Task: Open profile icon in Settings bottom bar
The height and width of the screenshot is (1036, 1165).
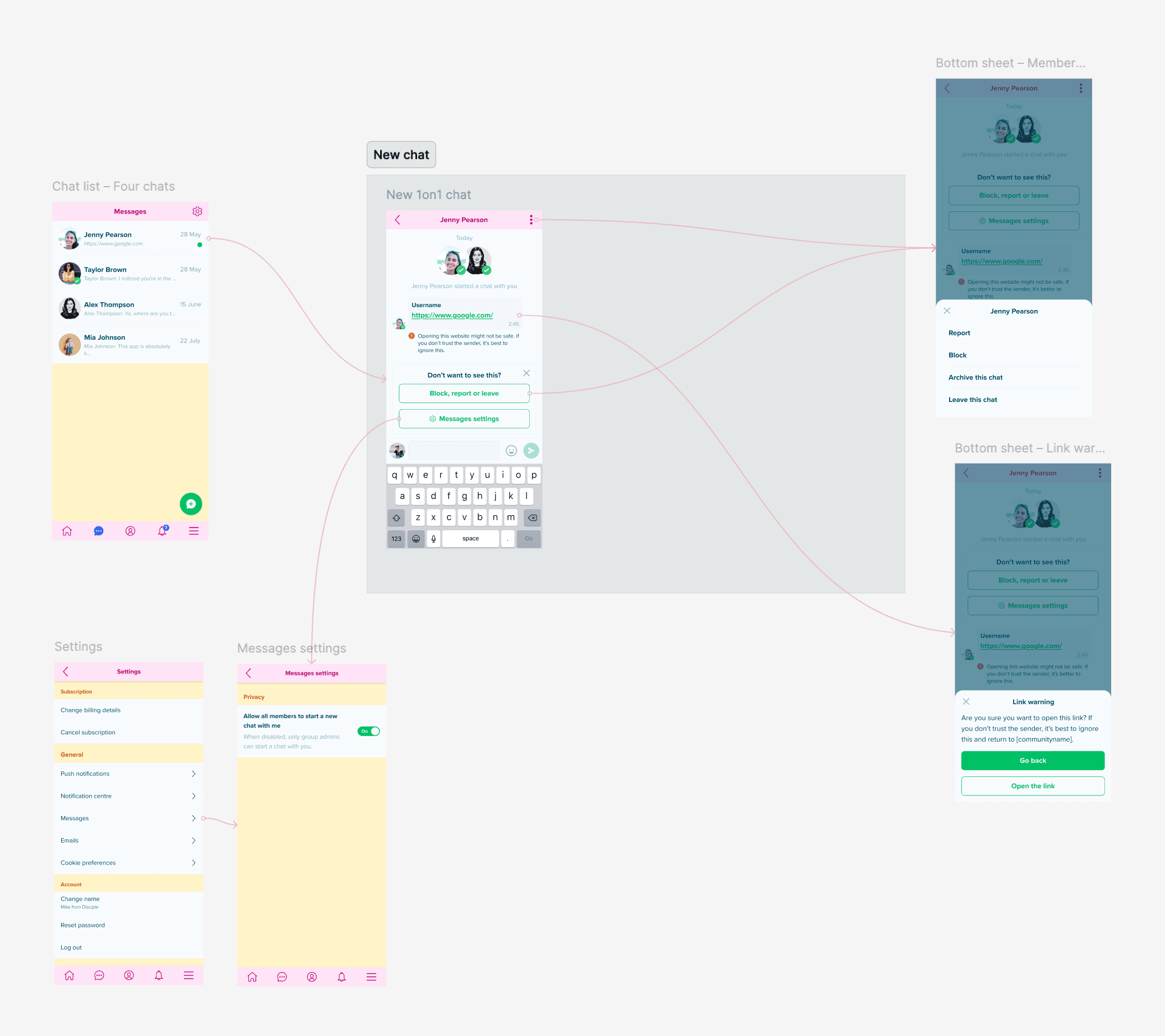Action: [130, 975]
